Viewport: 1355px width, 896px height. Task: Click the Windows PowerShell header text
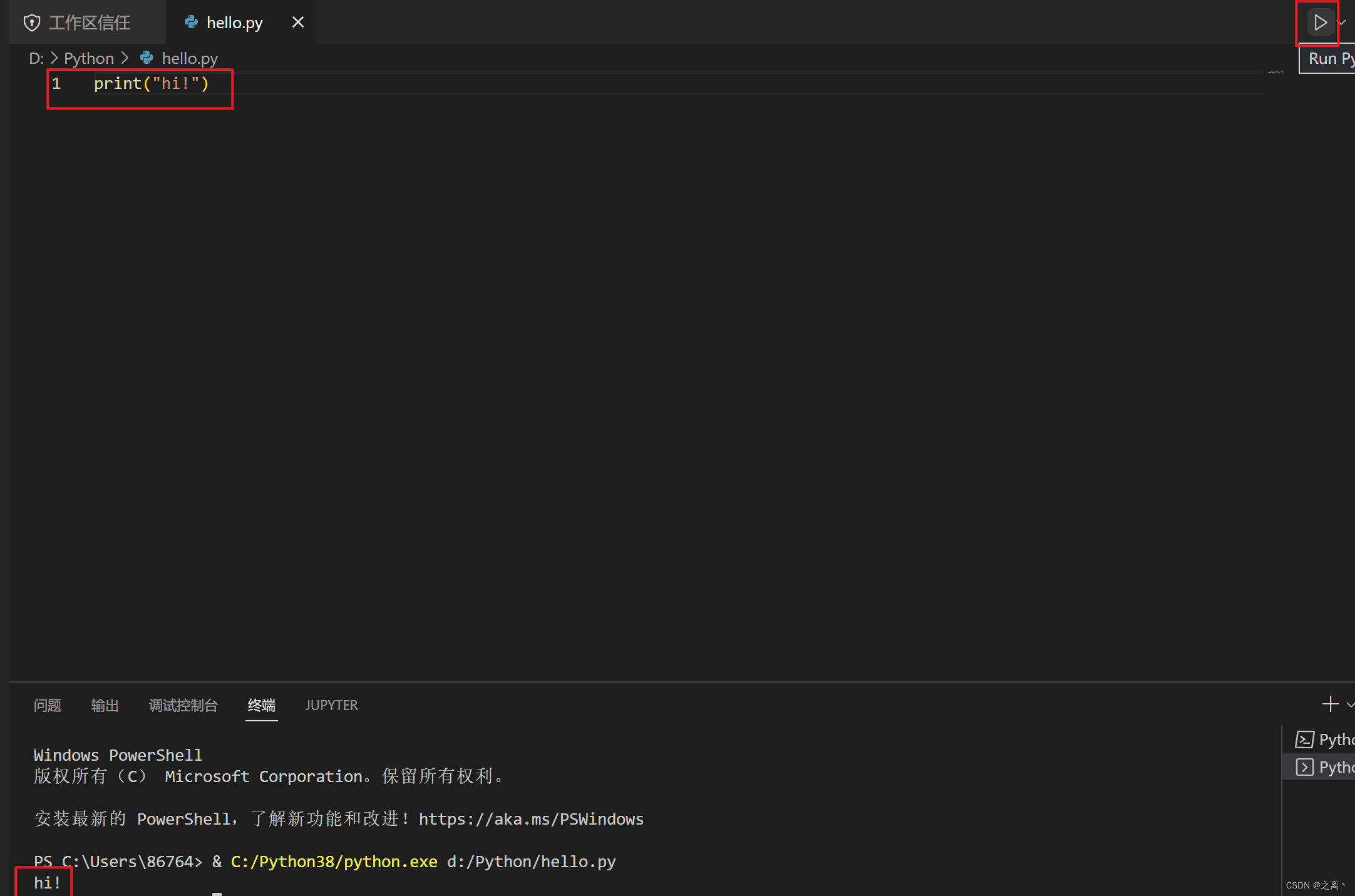118,755
